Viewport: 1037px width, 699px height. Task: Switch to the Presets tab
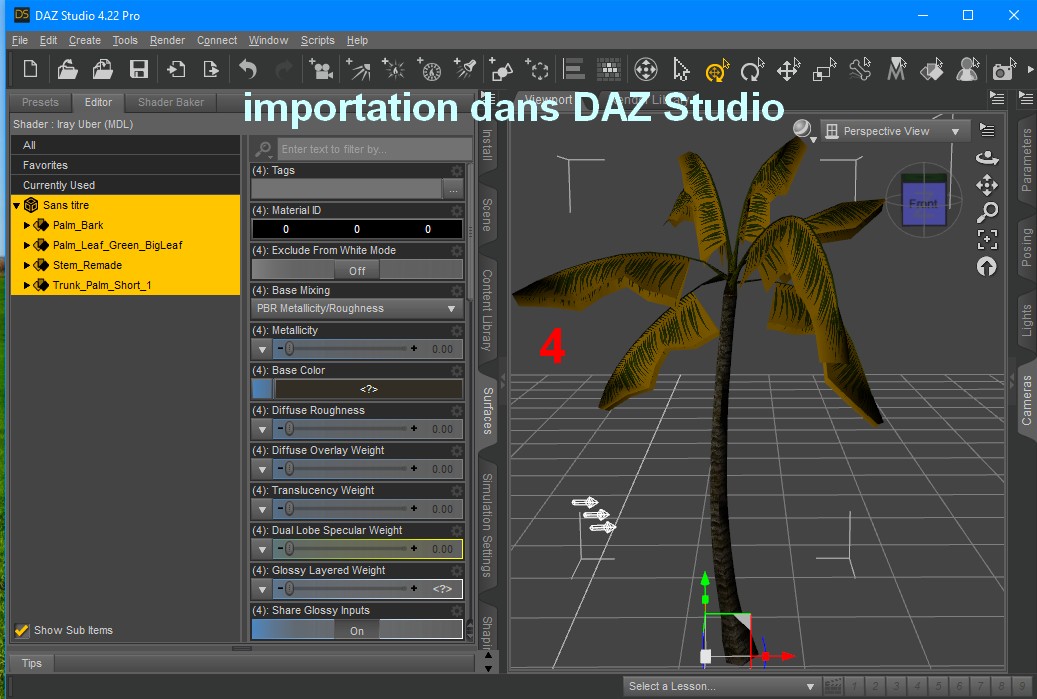(40, 103)
